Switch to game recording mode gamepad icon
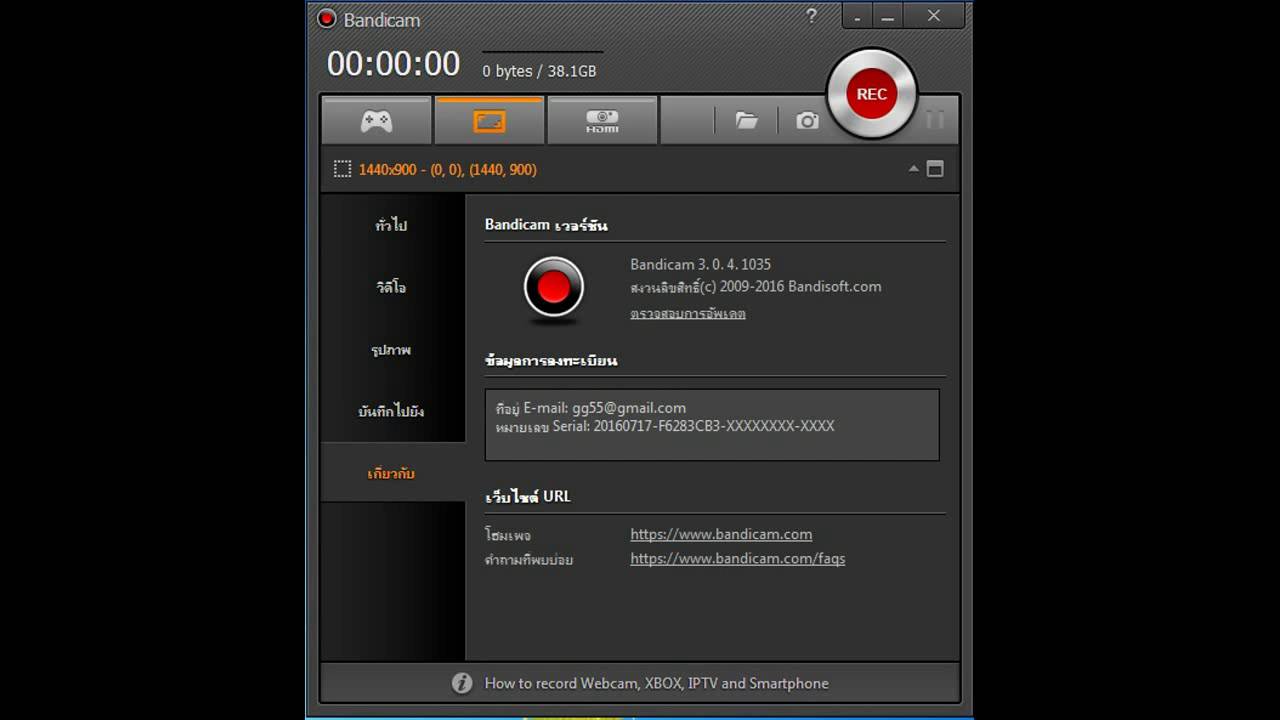 (376, 121)
